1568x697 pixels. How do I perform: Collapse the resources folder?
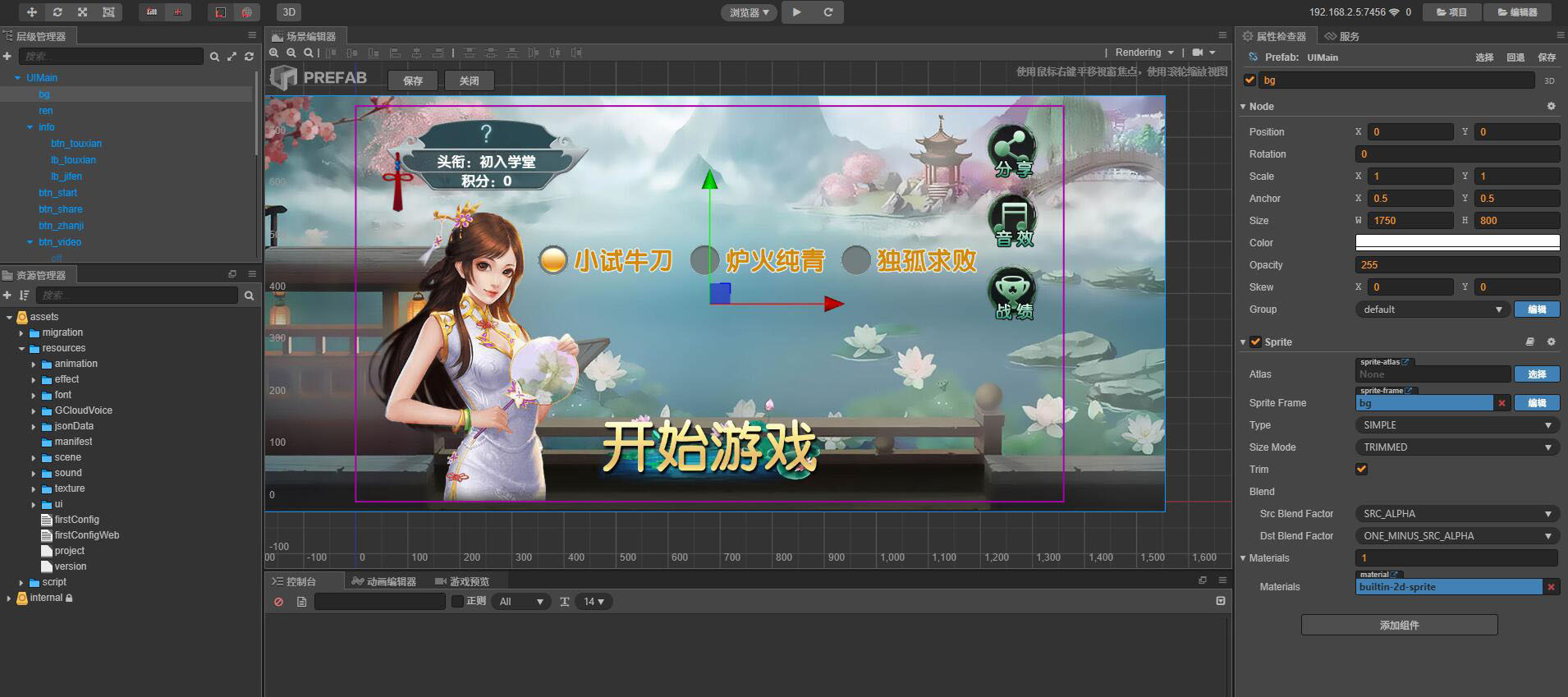point(21,349)
